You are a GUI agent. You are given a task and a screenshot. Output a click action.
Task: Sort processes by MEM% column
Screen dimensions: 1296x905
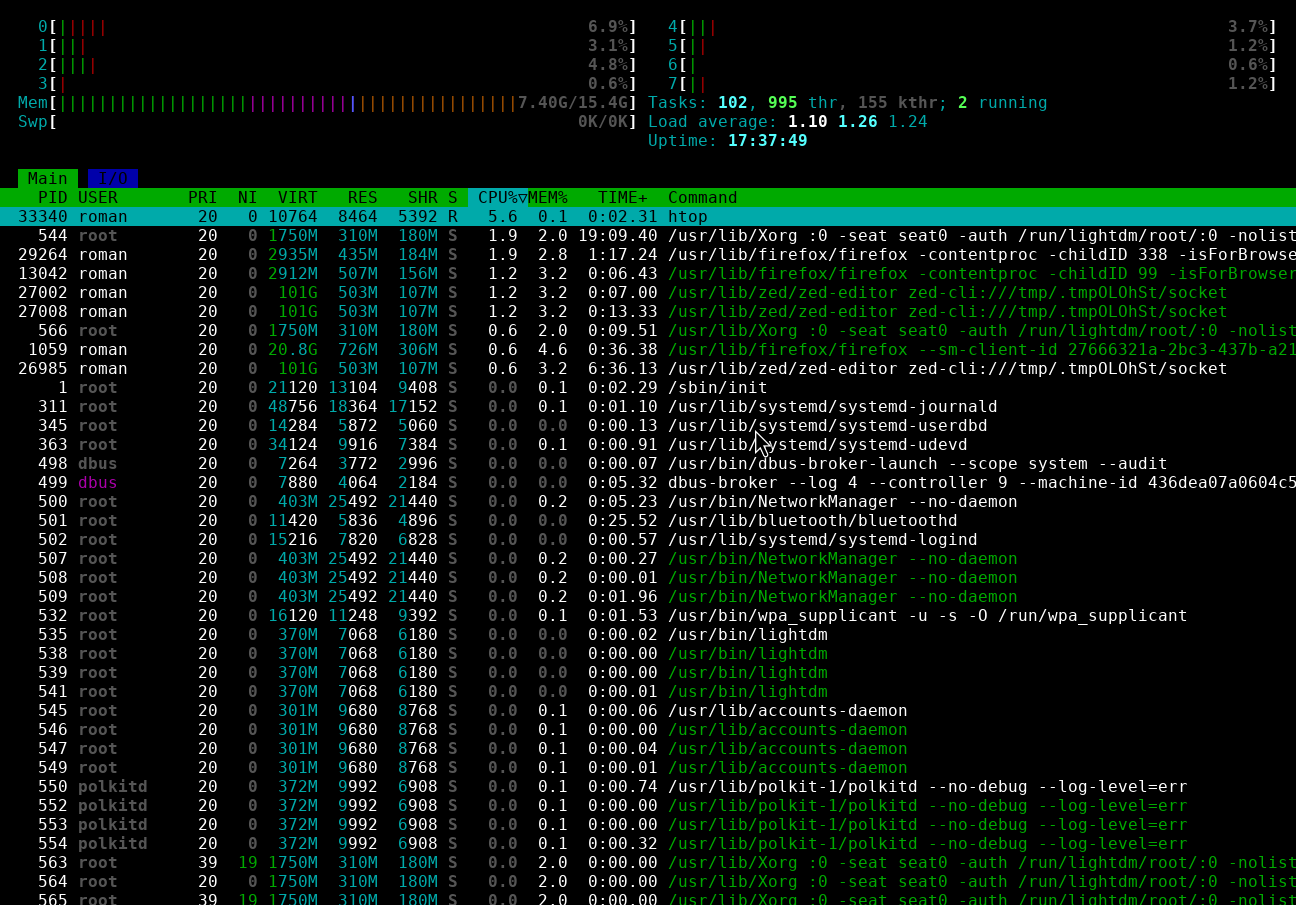pos(547,198)
